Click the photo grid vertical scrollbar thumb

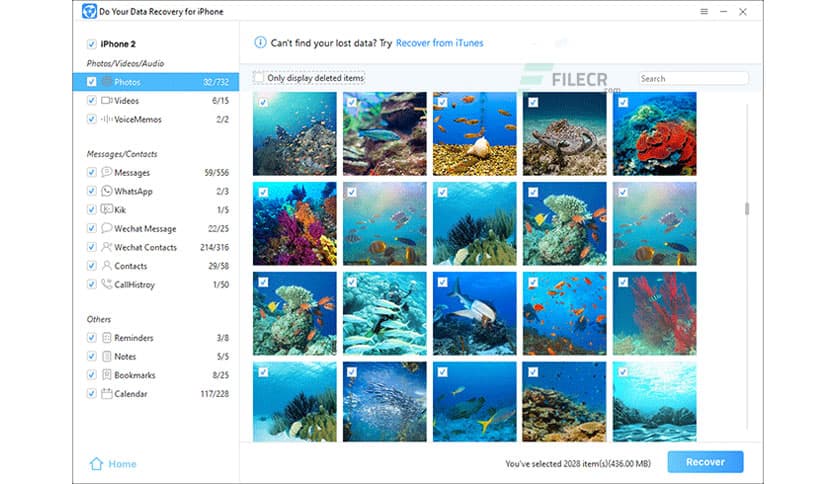pyautogui.click(x=747, y=208)
